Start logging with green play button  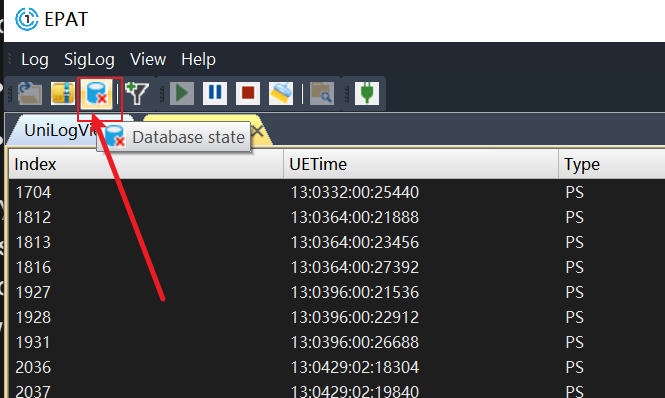coord(182,93)
